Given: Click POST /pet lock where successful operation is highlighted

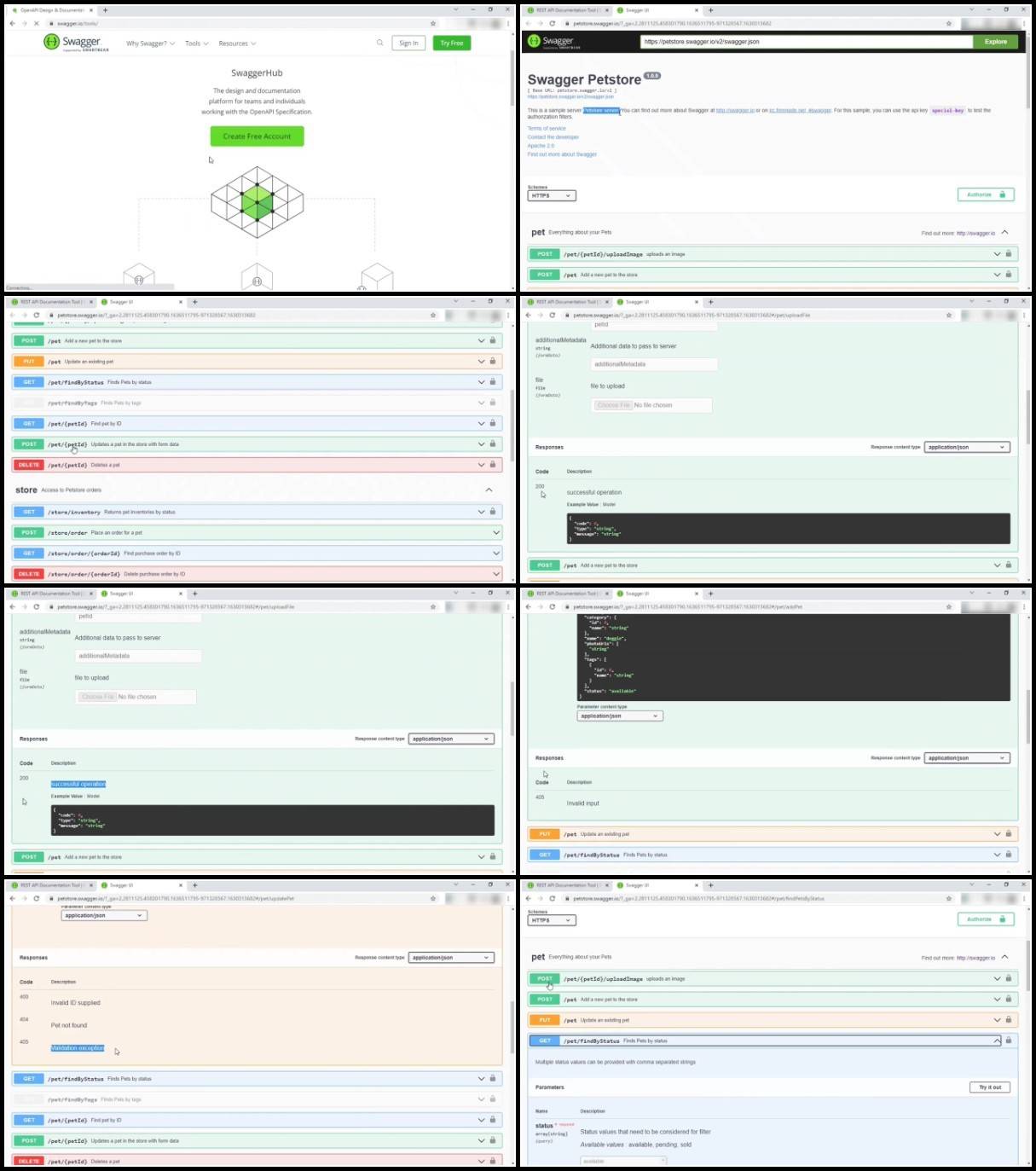Looking at the screenshot, I should (x=493, y=856).
